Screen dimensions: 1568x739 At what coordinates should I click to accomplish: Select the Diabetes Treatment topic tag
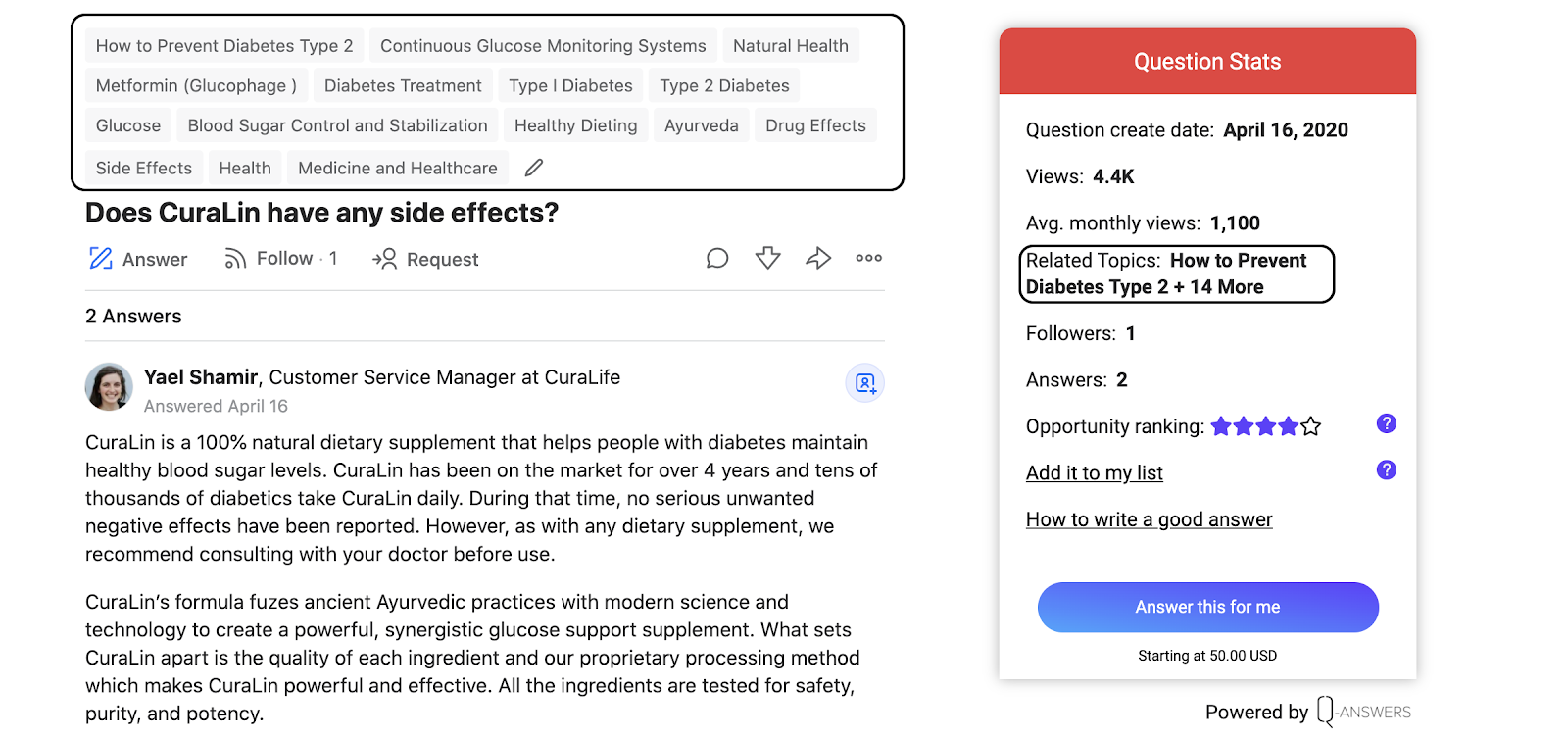point(403,86)
